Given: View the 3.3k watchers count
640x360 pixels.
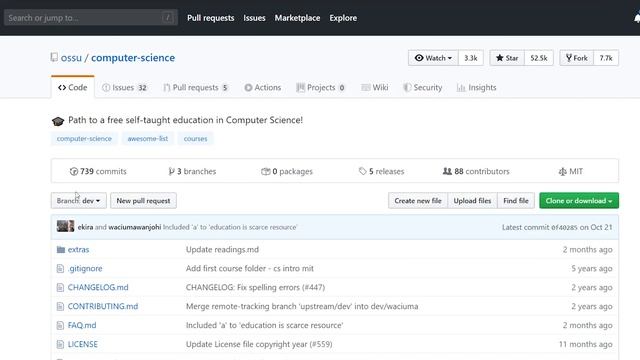Looking at the screenshot, I should [x=471, y=58].
